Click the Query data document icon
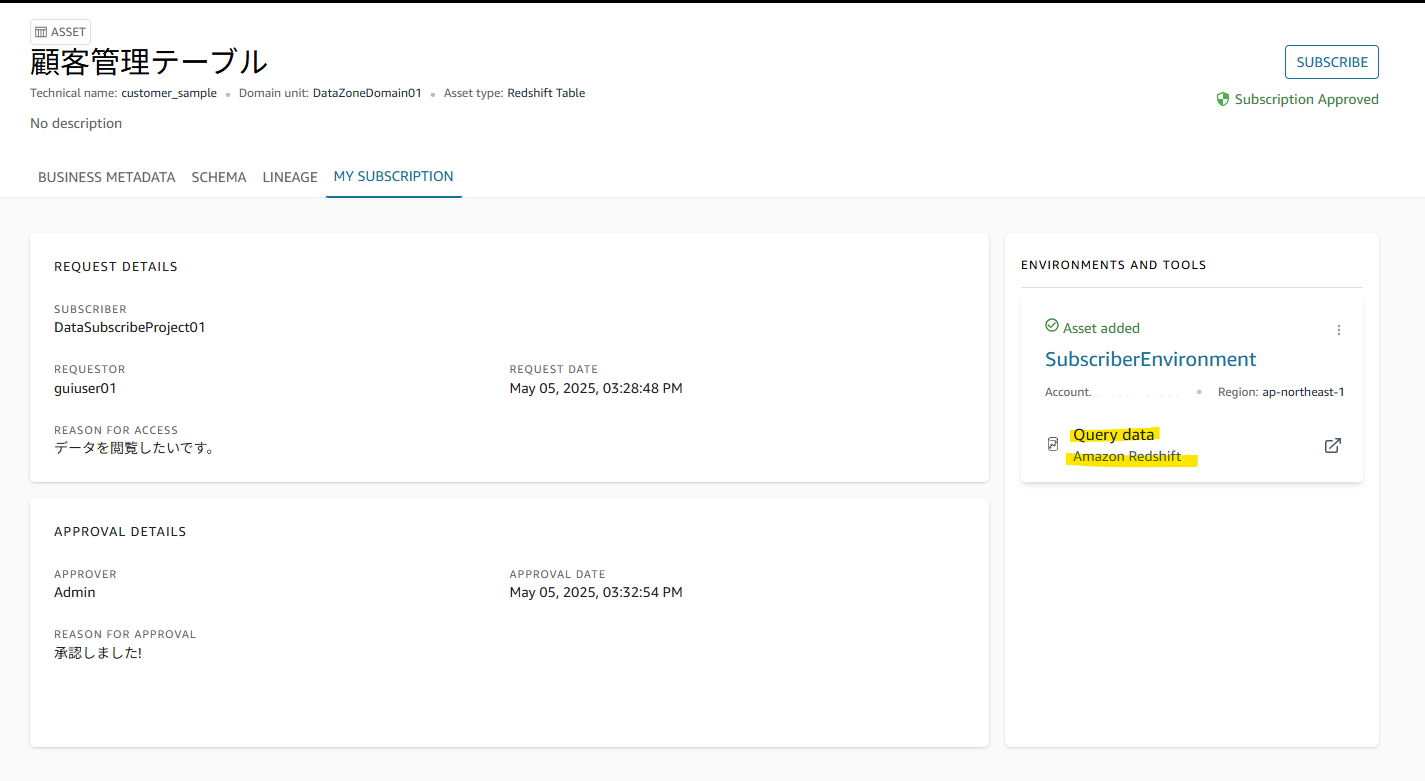 click(1053, 444)
